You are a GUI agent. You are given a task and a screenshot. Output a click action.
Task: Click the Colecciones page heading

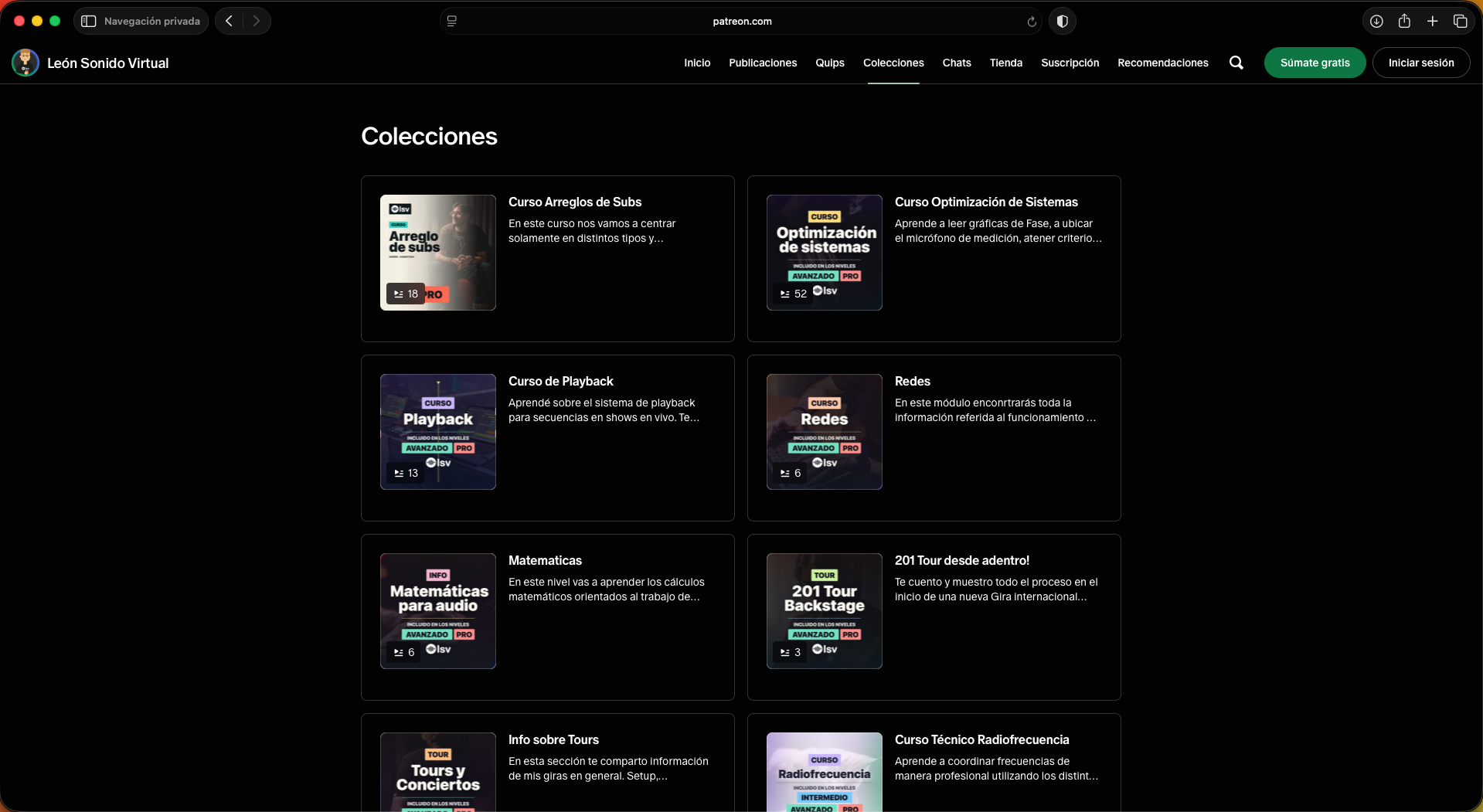pyautogui.click(x=429, y=136)
